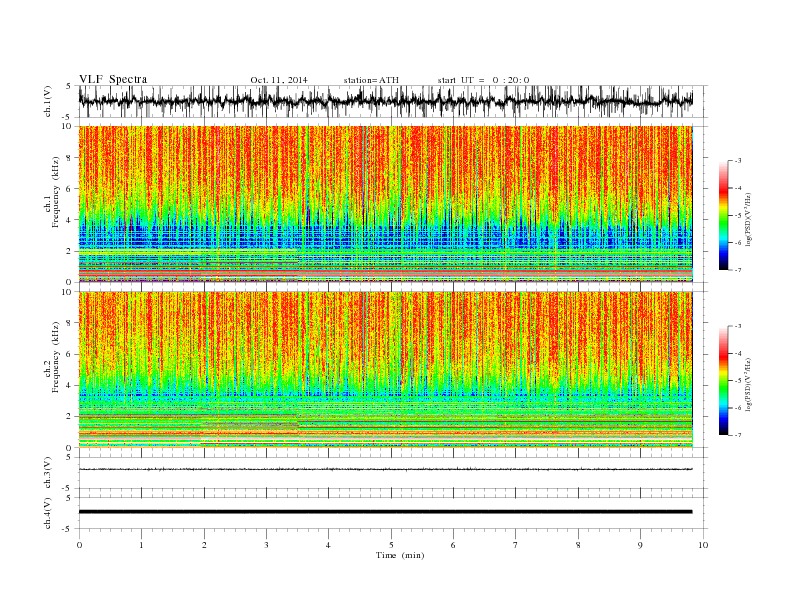Click the ch.1 waveform trace panel
Image resolution: width=792 pixels, height=612 pixels.
click(x=393, y=101)
